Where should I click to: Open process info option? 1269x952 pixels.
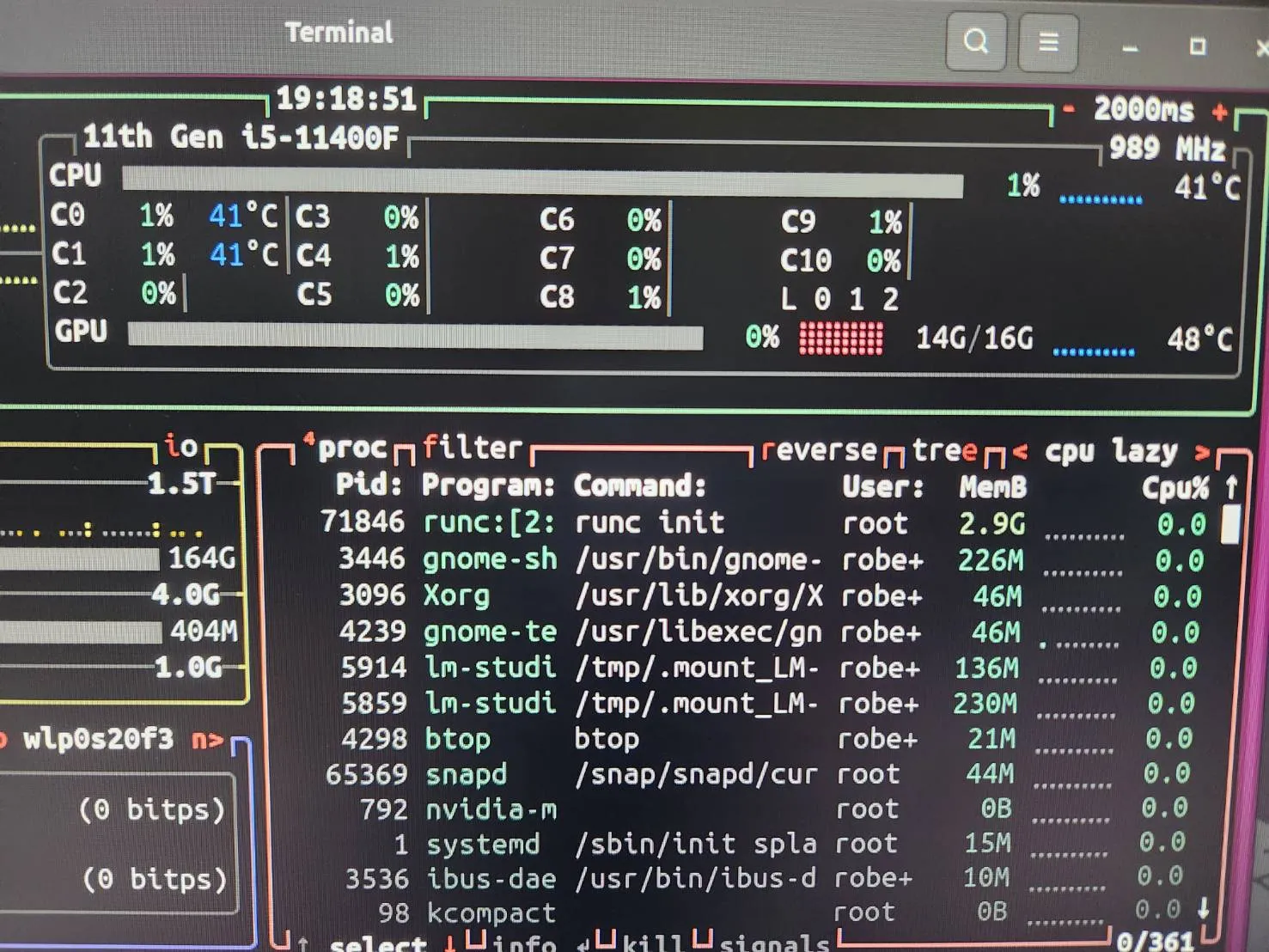pyautogui.click(x=524, y=943)
